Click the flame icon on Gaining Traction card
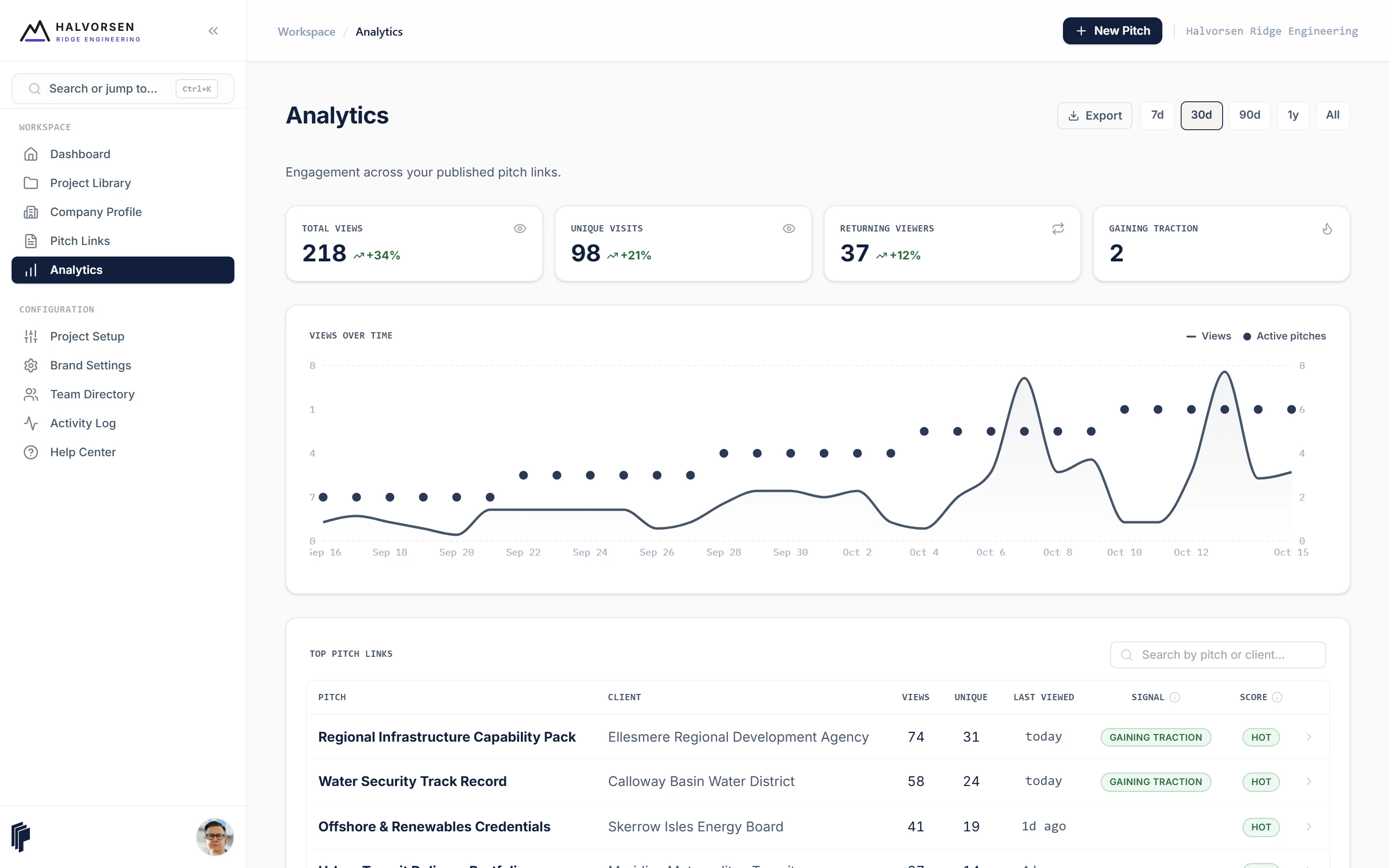 [x=1327, y=229]
